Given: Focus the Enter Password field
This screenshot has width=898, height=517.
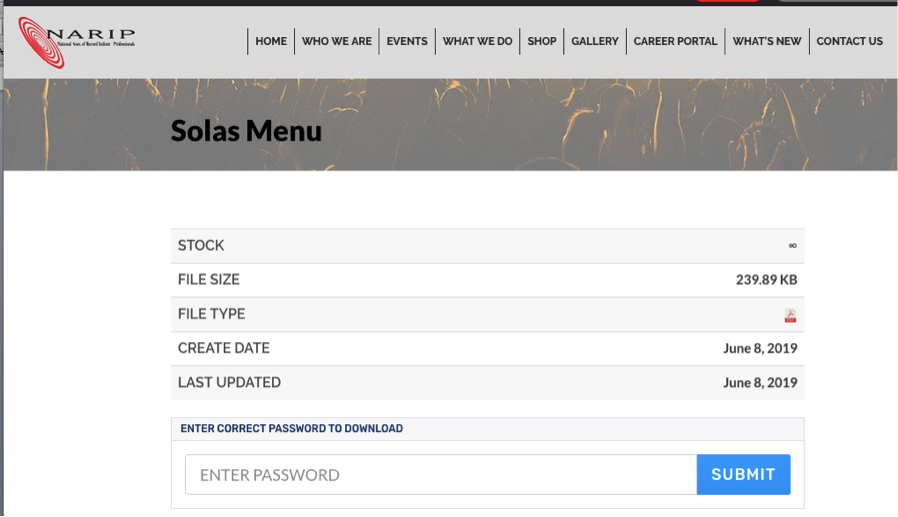Looking at the screenshot, I should pyautogui.click(x=440, y=475).
